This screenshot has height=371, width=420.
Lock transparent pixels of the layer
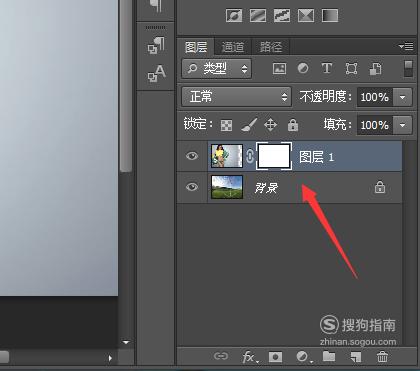pyautogui.click(x=226, y=126)
